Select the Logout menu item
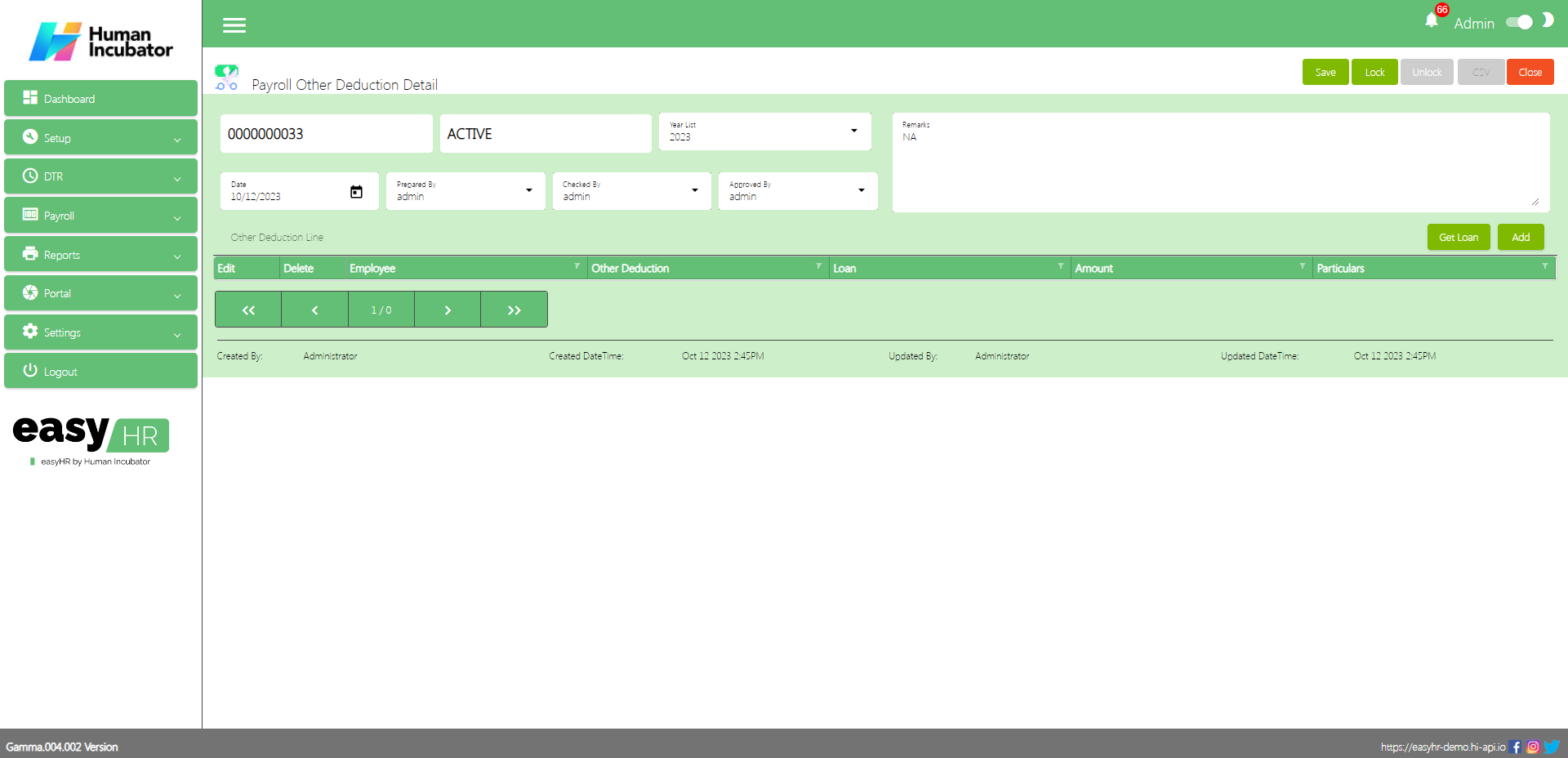This screenshot has height=758, width=1568. point(100,371)
